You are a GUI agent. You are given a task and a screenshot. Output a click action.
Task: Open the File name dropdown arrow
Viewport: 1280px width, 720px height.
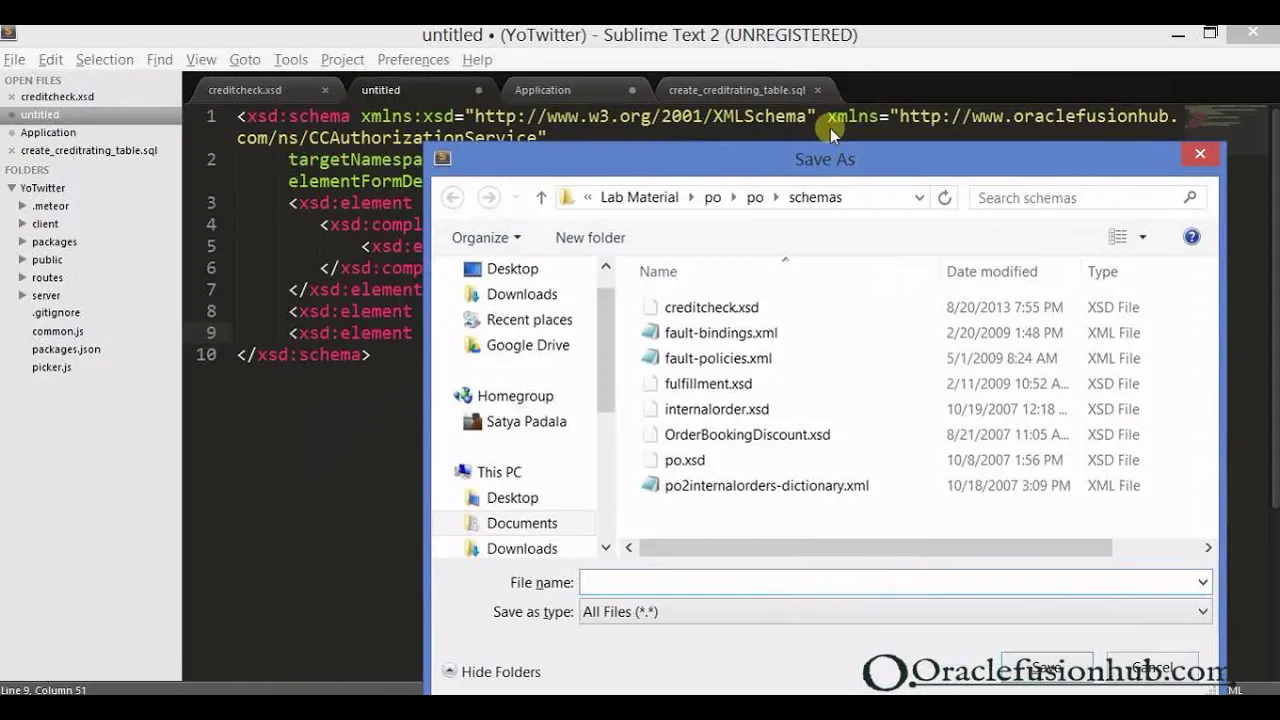[x=1202, y=582]
